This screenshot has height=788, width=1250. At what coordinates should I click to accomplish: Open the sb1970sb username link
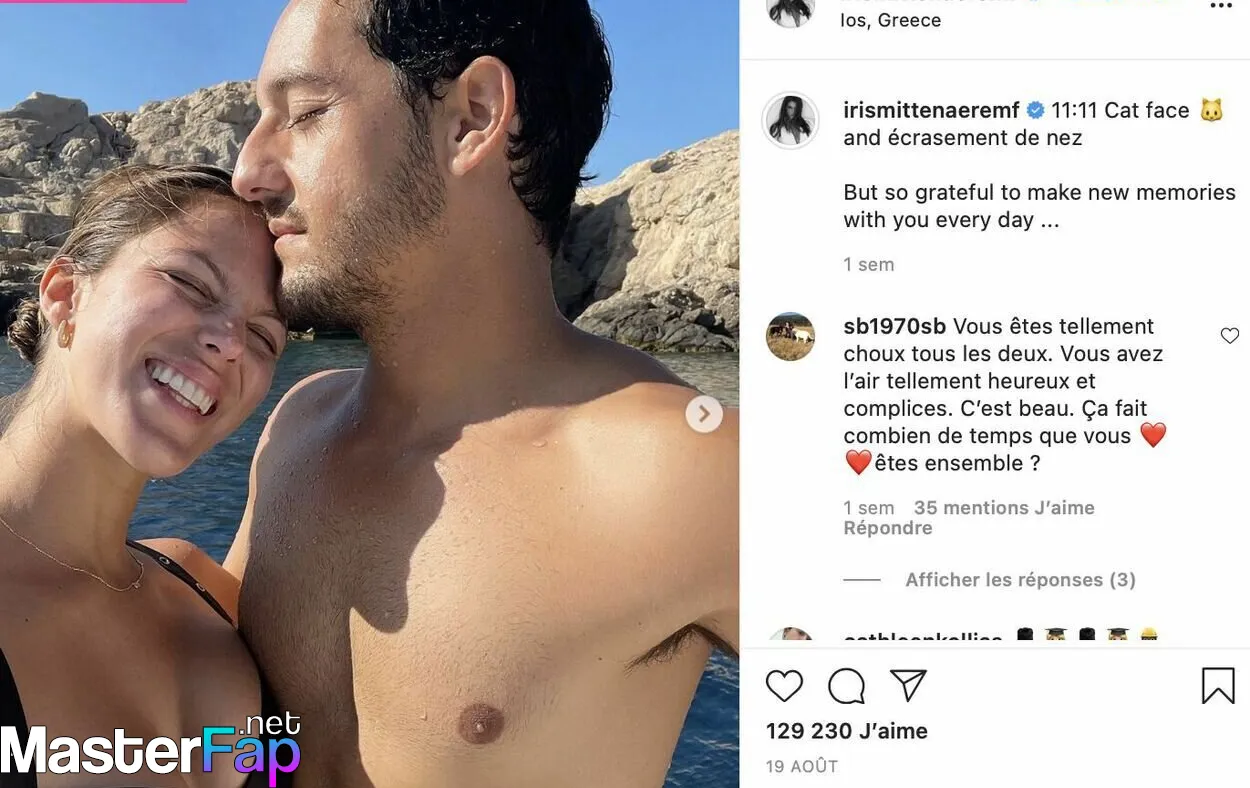pyautogui.click(x=895, y=327)
